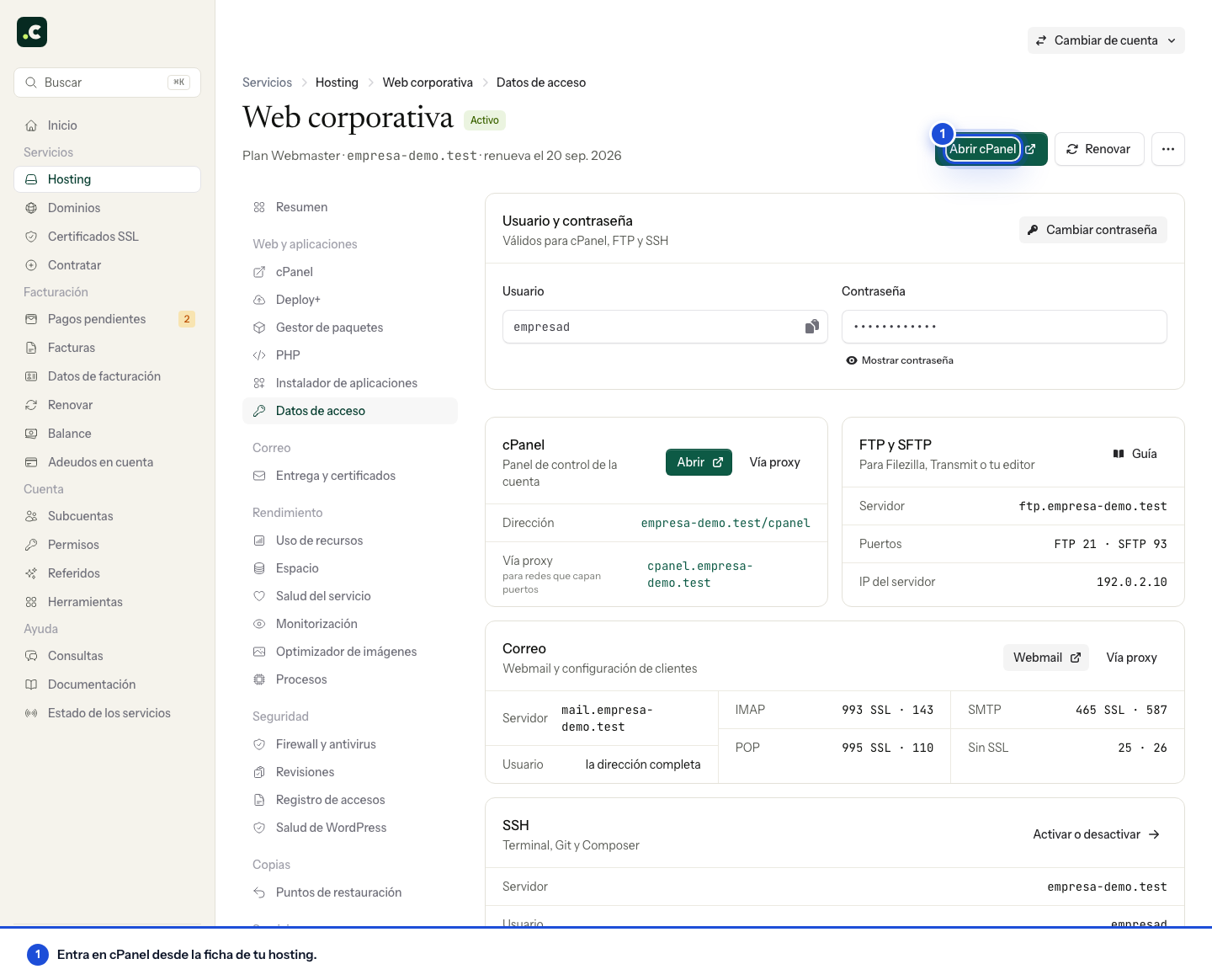Click the mail.empresa-demo.test server value
This screenshot has width=1212, height=980.
[x=608, y=718]
